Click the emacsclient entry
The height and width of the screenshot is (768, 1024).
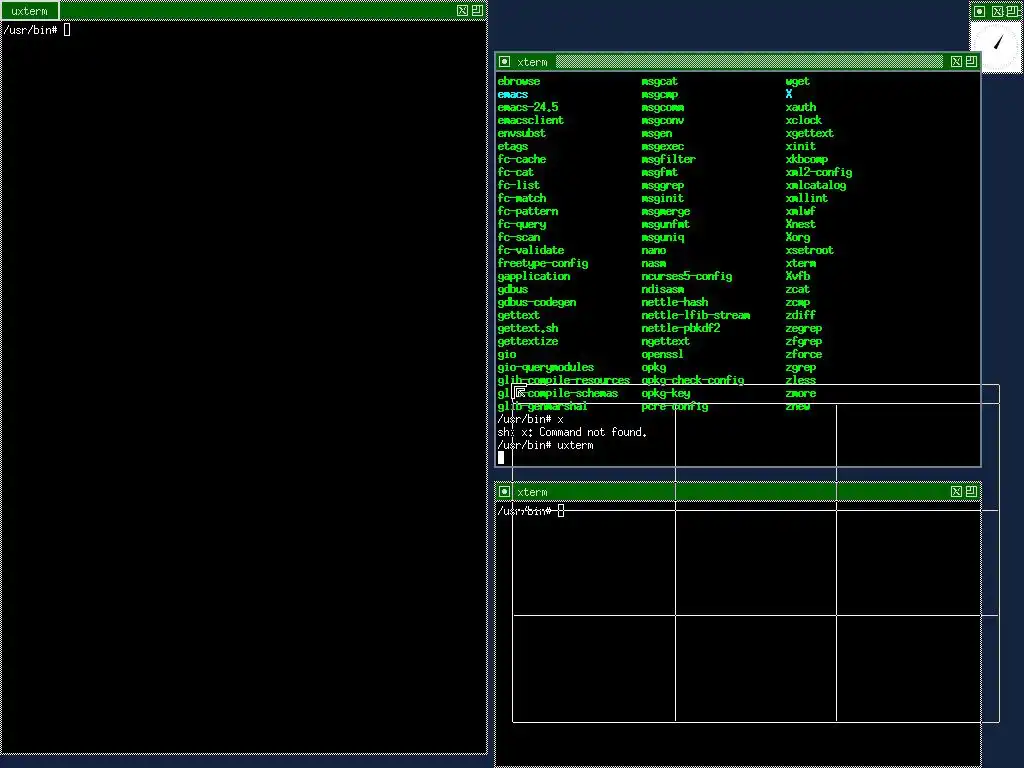click(530, 120)
